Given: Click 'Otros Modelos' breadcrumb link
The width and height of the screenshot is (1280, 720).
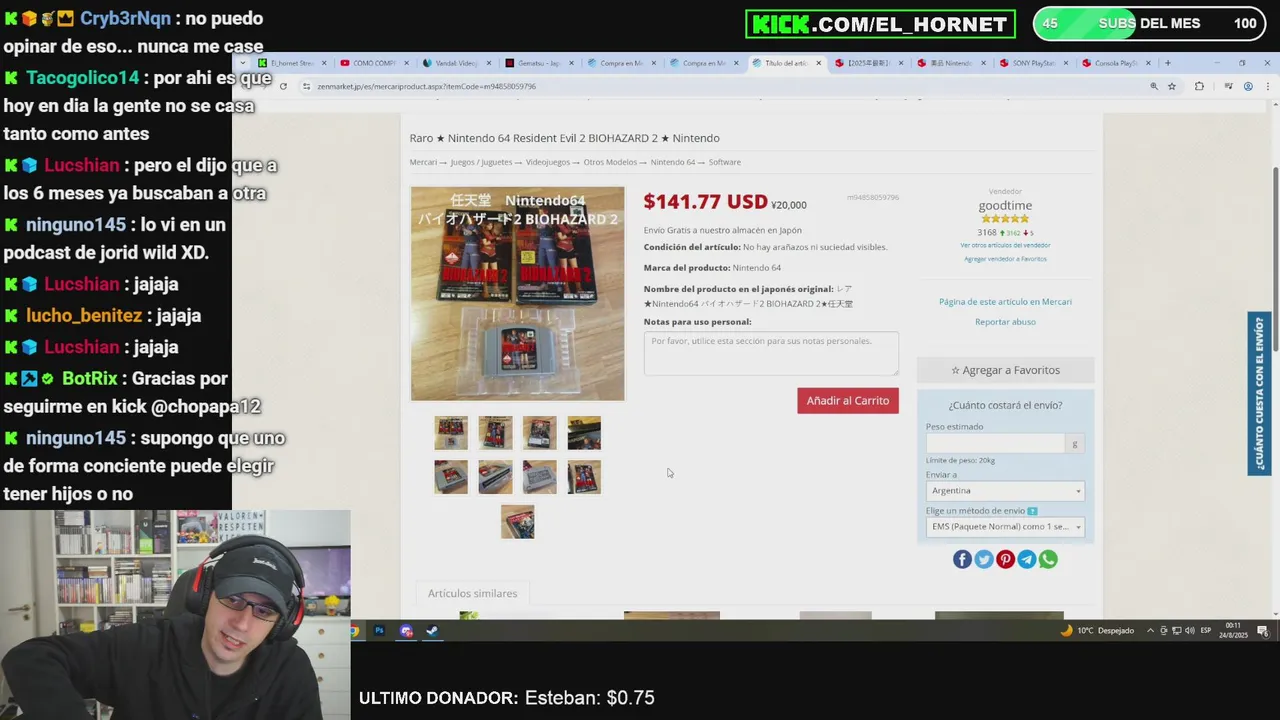Looking at the screenshot, I should click(610, 162).
